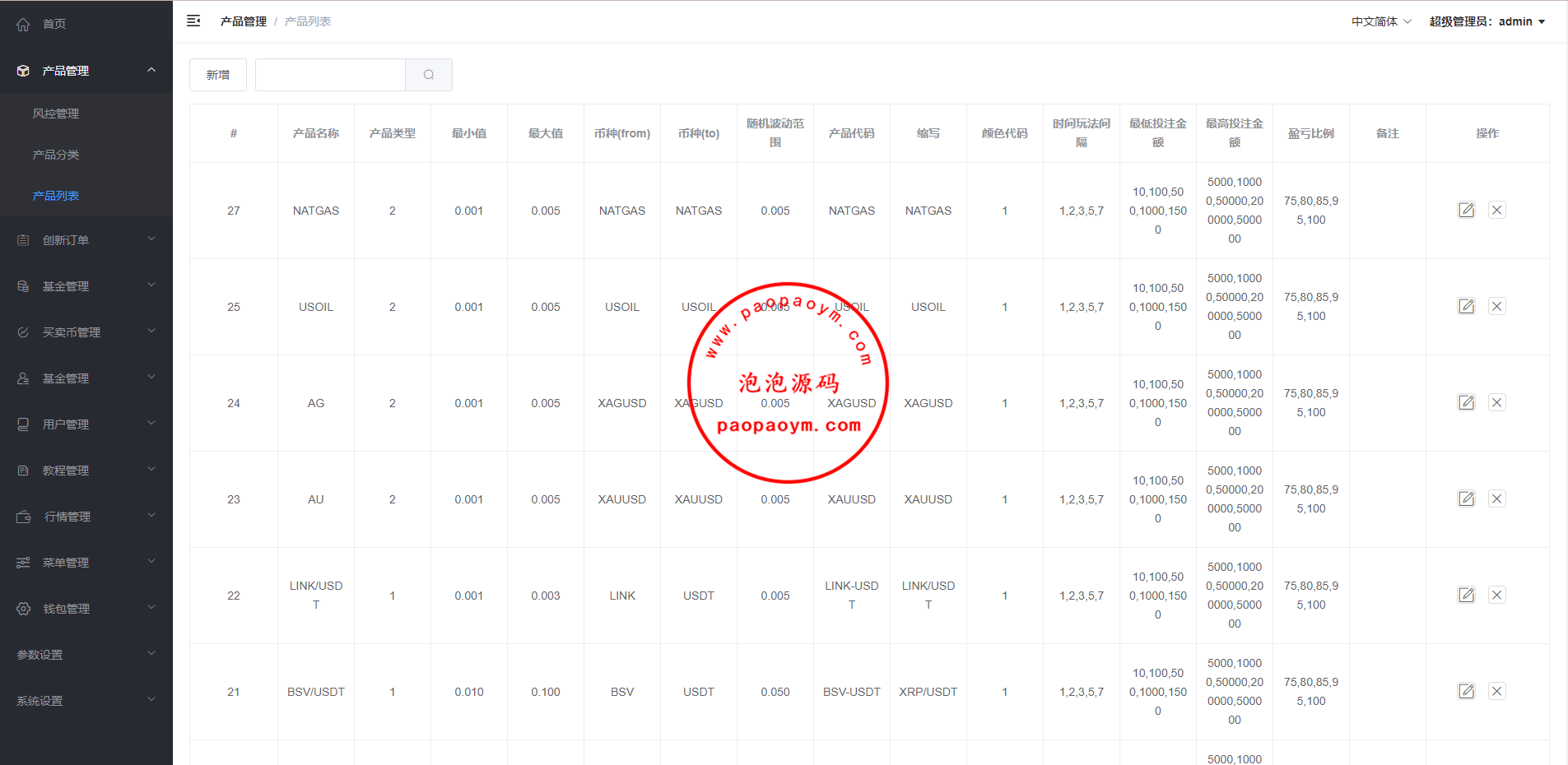This screenshot has width=1568, height=765.
Task: Open the 中文简体 language dropdown
Action: (x=1380, y=22)
